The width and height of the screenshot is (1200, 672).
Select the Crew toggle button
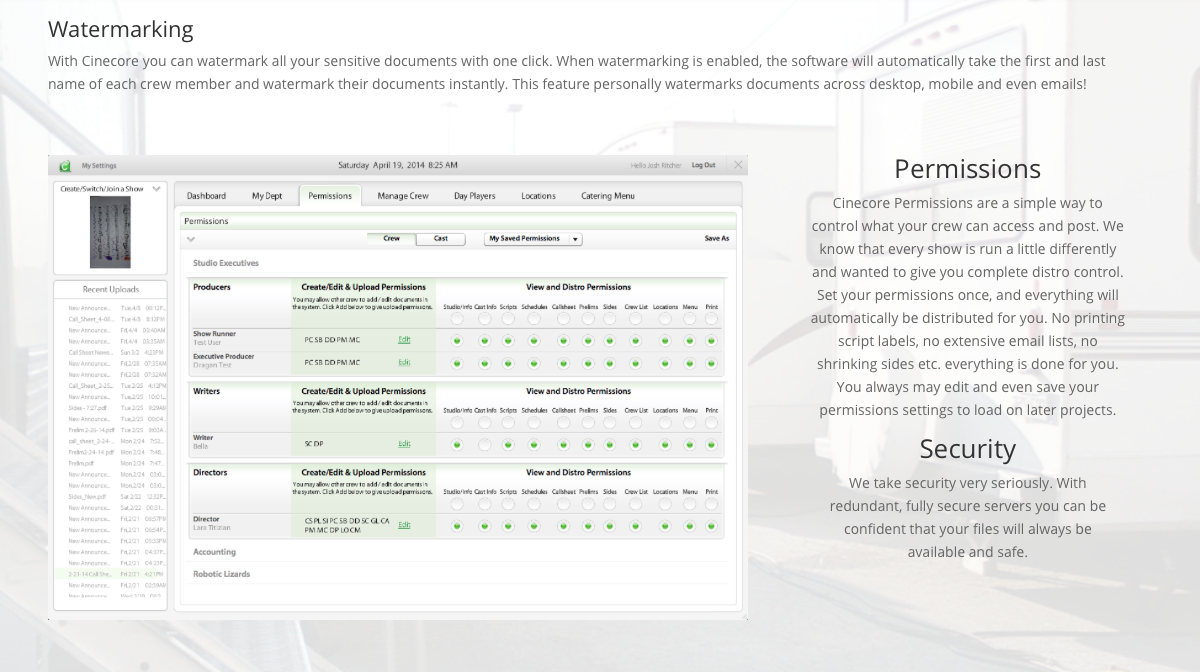pos(392,239)
